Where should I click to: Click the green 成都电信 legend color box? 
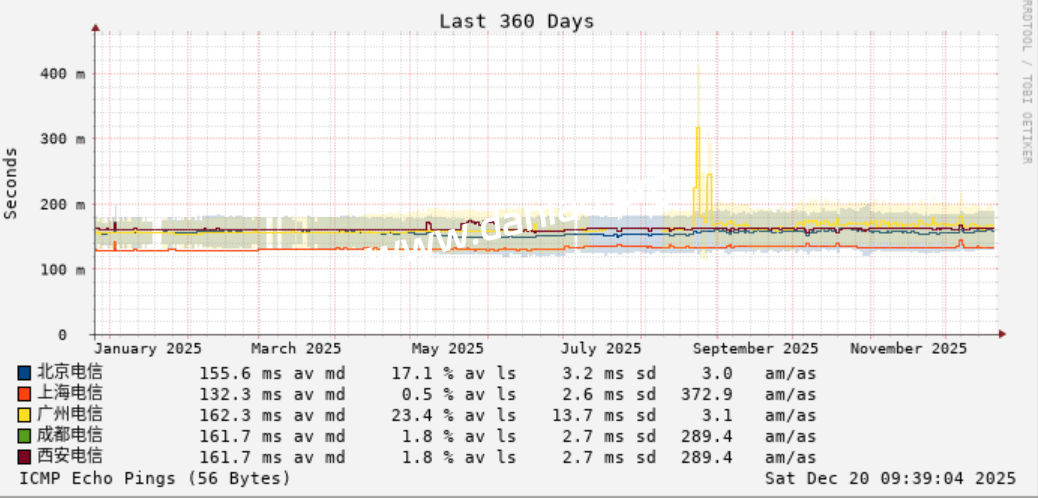(25, 436)
